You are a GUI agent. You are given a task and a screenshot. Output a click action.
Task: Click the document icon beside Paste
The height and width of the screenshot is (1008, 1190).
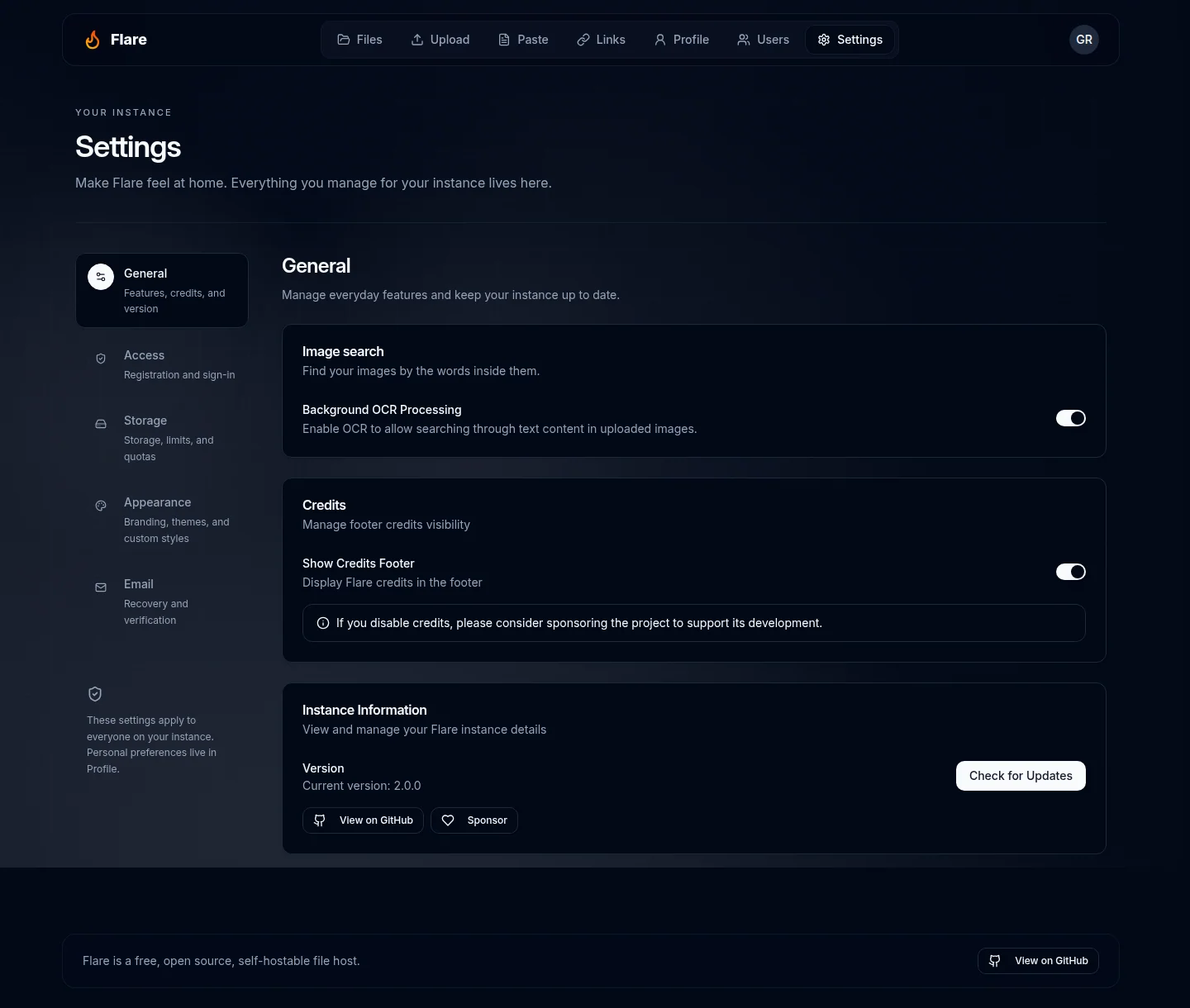click(504, 40)
